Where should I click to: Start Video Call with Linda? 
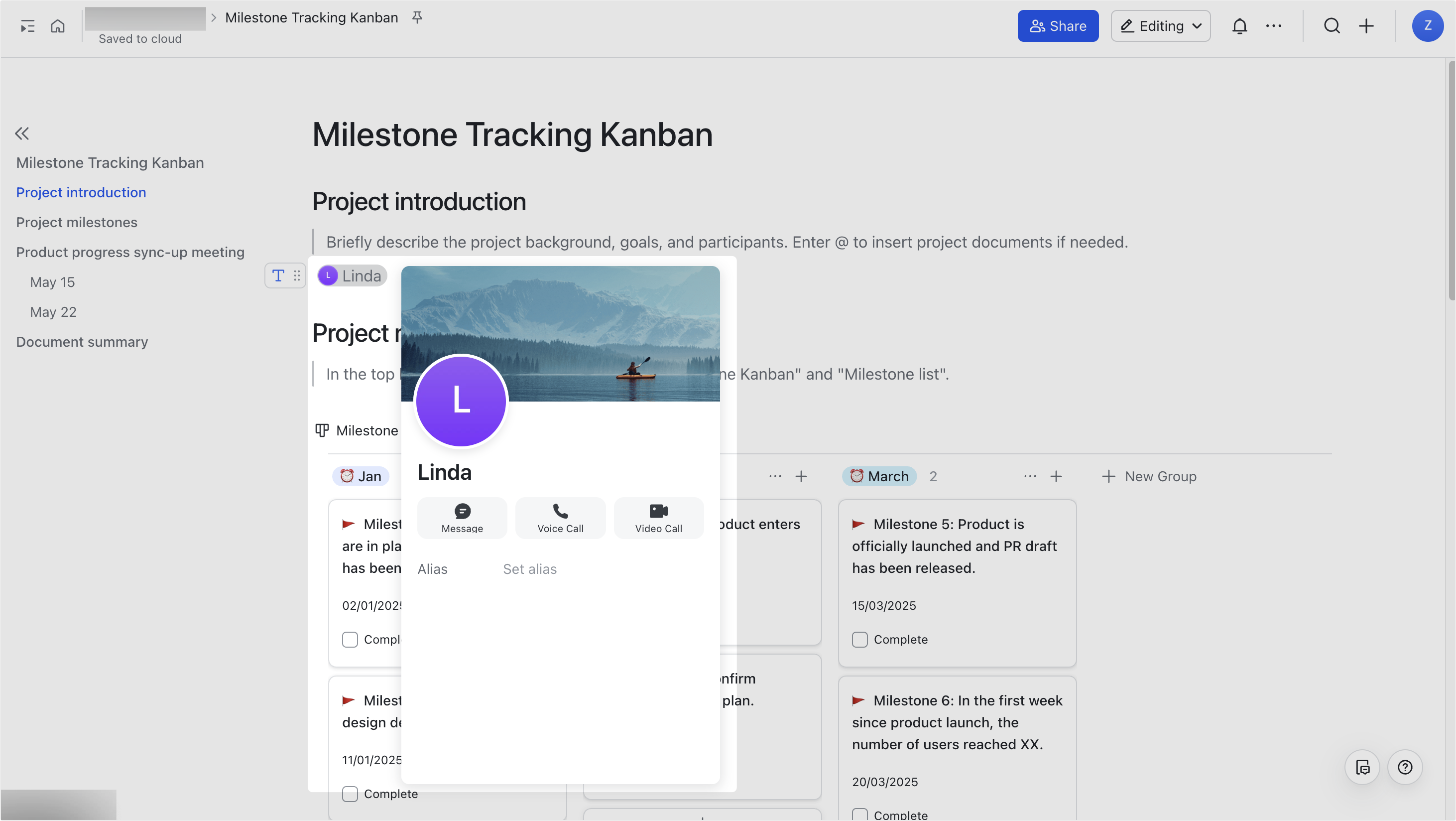pos(658,518)
